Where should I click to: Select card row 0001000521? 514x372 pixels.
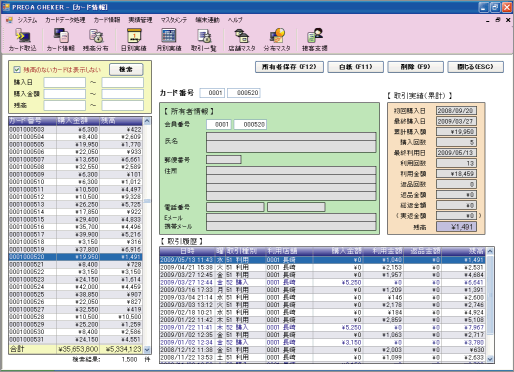pyautogui.click(x=76, y=264)
